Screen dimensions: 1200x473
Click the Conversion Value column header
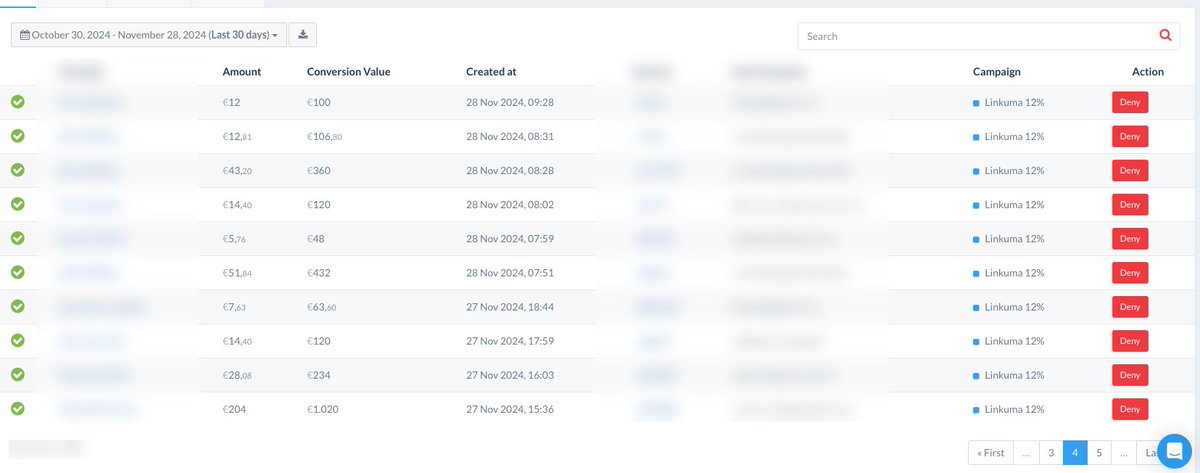click(348, 72)
